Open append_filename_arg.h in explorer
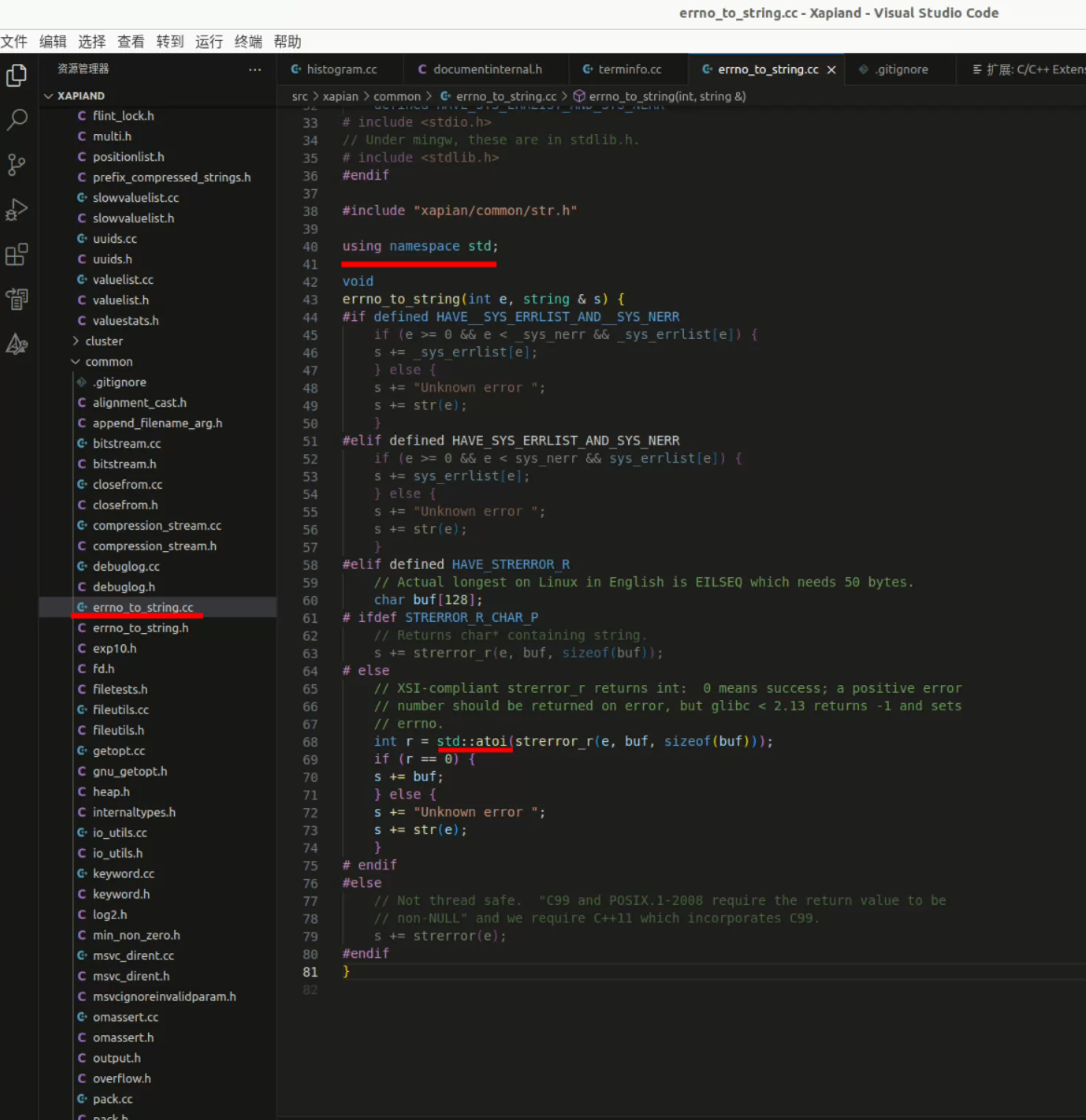1086x1120 pixels. click(x=157, y=424)
